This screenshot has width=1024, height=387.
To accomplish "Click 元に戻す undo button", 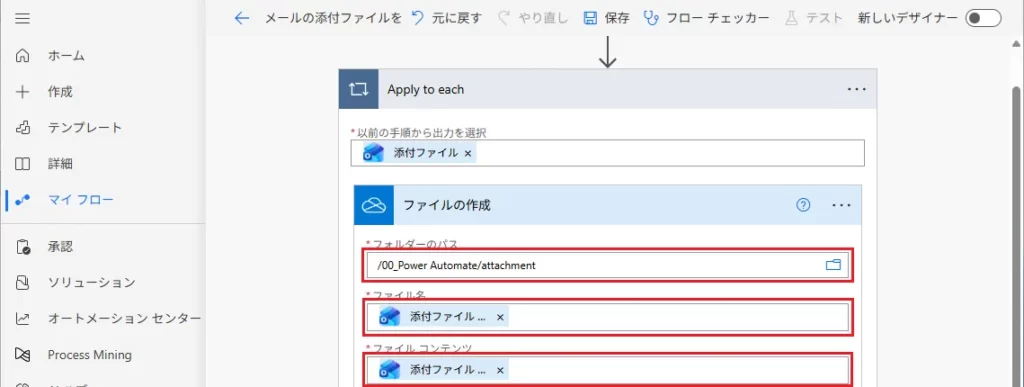I will tap(447, 18).
